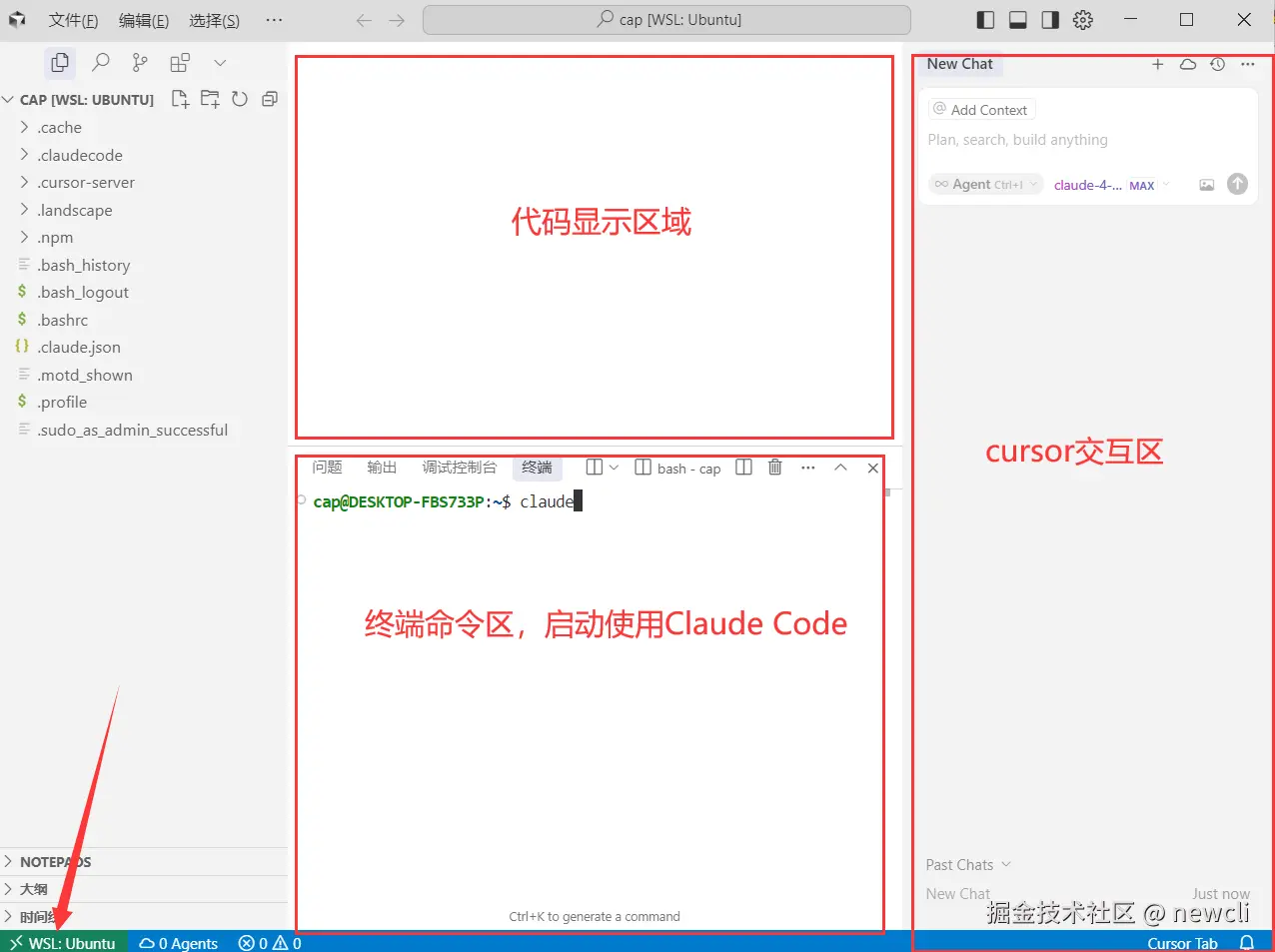The image size is (1275, 952).
Task: Open the File (文件) menu
Action: (x=73, y=20)
